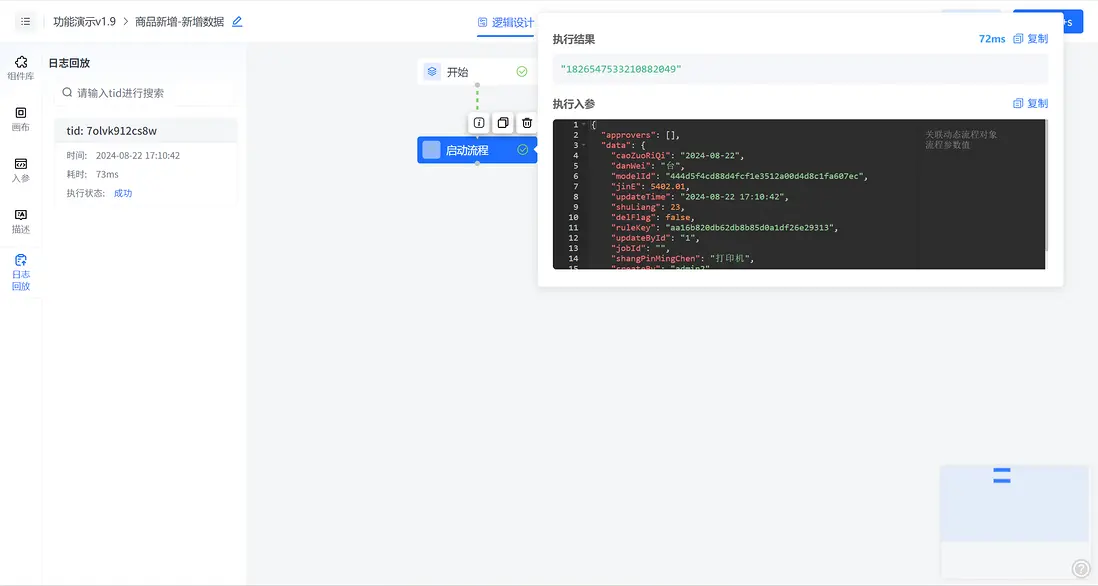This screenshot has height=586, width=1098.
Task: Click 功能演示v1.9 breadcrumb
Action: (x=85, y=22)
